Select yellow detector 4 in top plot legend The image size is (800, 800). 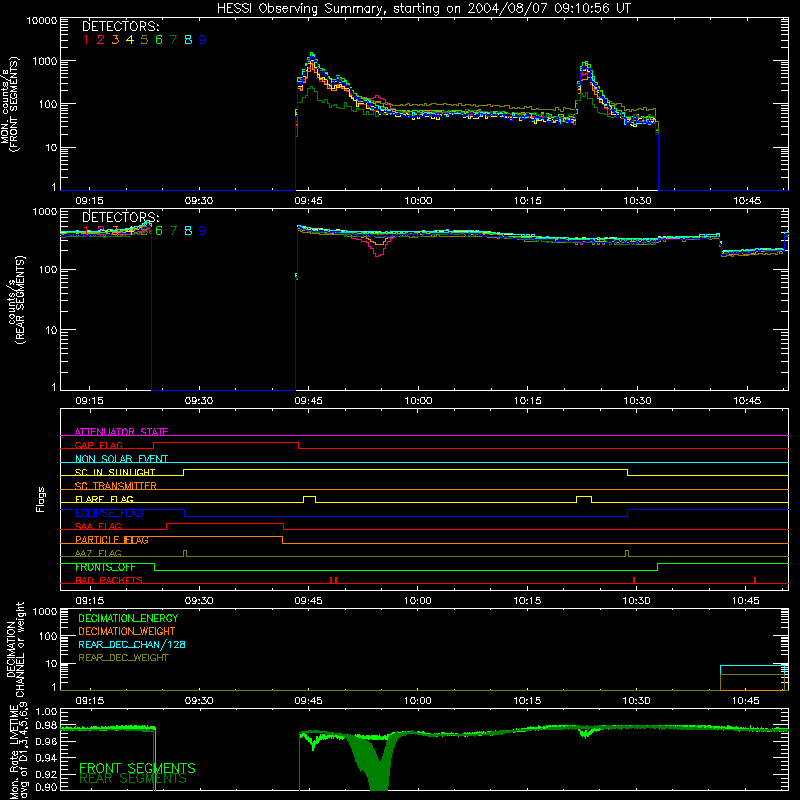tap(130, 40)
